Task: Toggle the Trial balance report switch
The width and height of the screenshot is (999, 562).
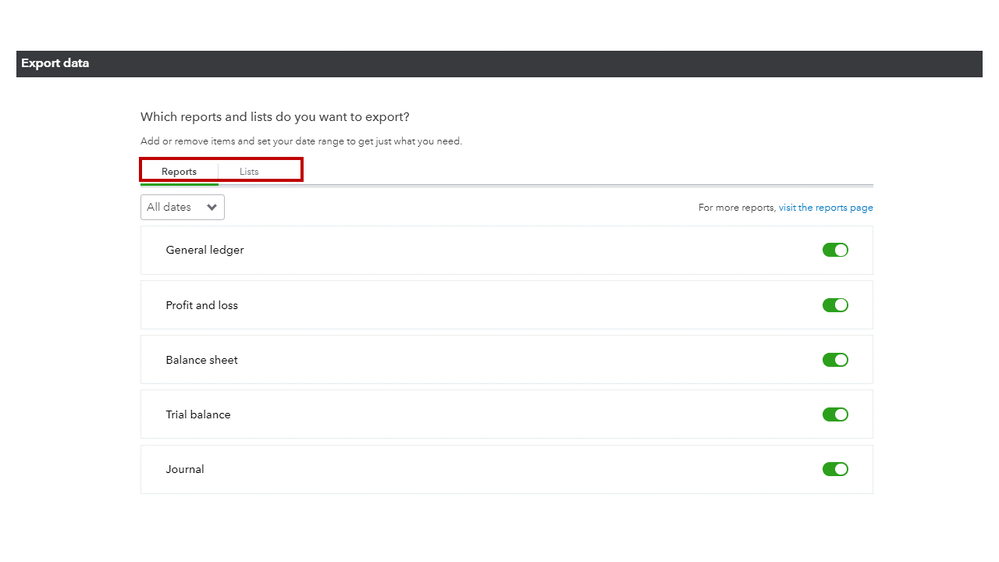Action: (835, 414)
